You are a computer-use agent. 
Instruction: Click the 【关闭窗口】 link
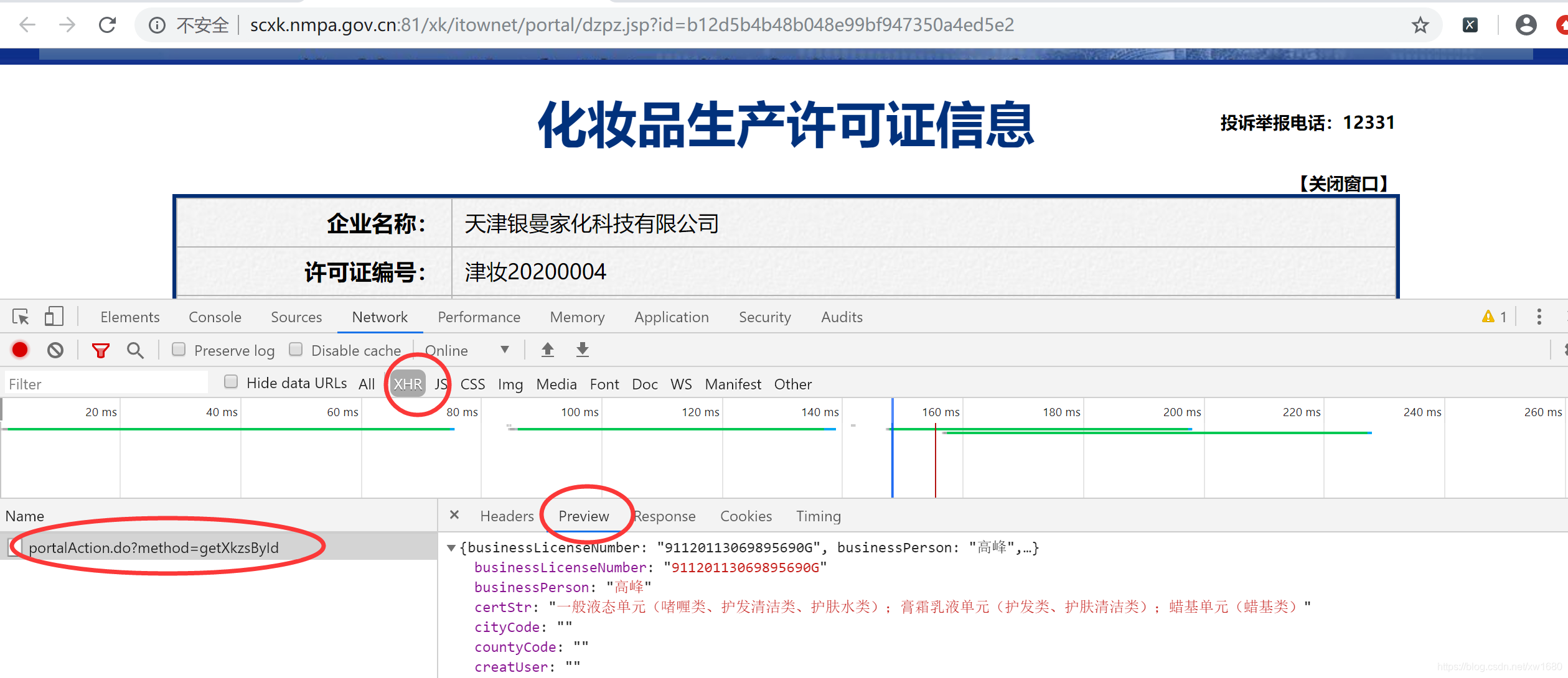click(1343, 183)
